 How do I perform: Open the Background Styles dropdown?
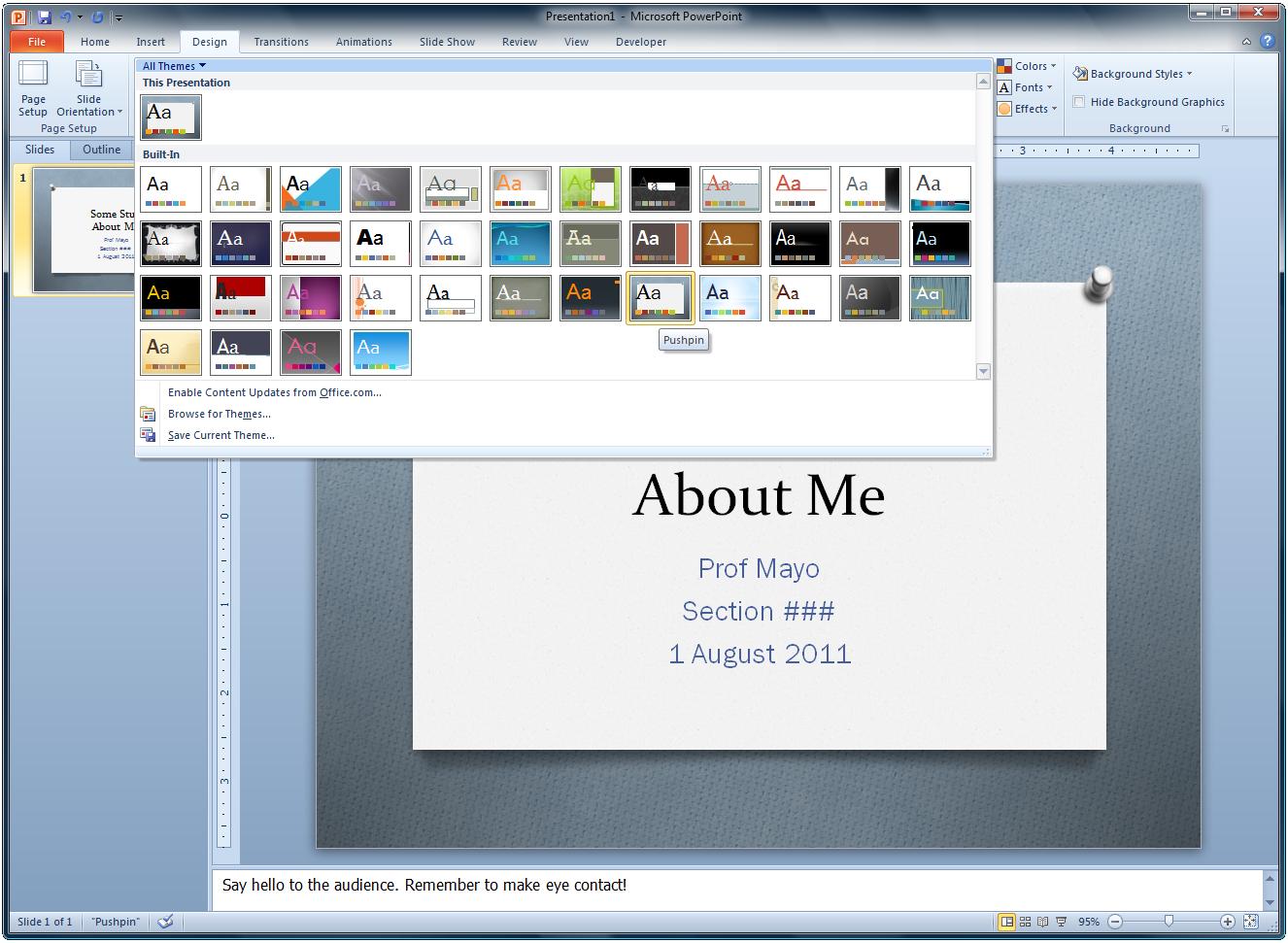1135,73
